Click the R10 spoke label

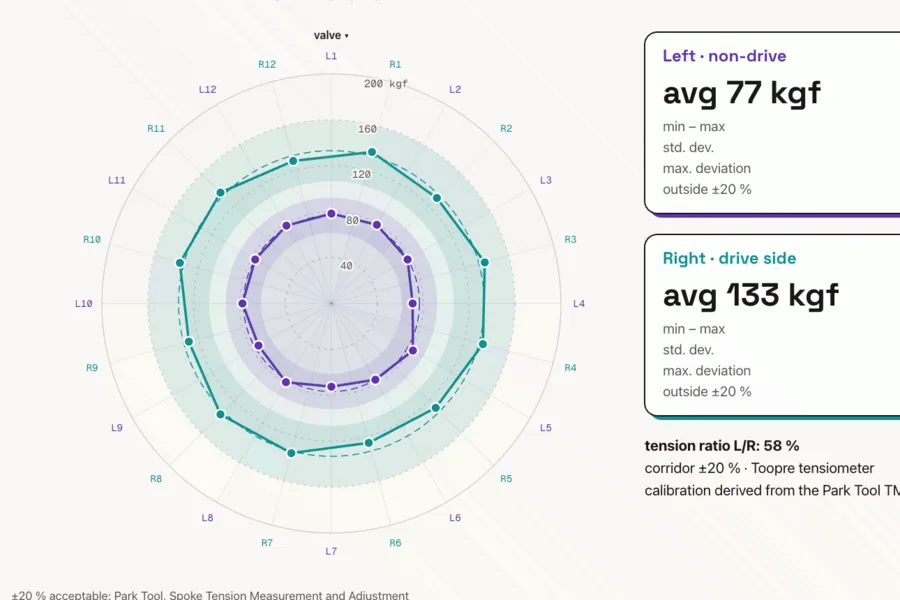92,239
